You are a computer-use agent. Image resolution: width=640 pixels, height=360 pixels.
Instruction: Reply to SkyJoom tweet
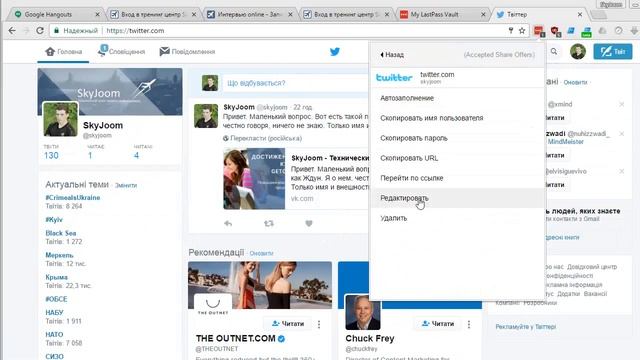coord(228,223)
